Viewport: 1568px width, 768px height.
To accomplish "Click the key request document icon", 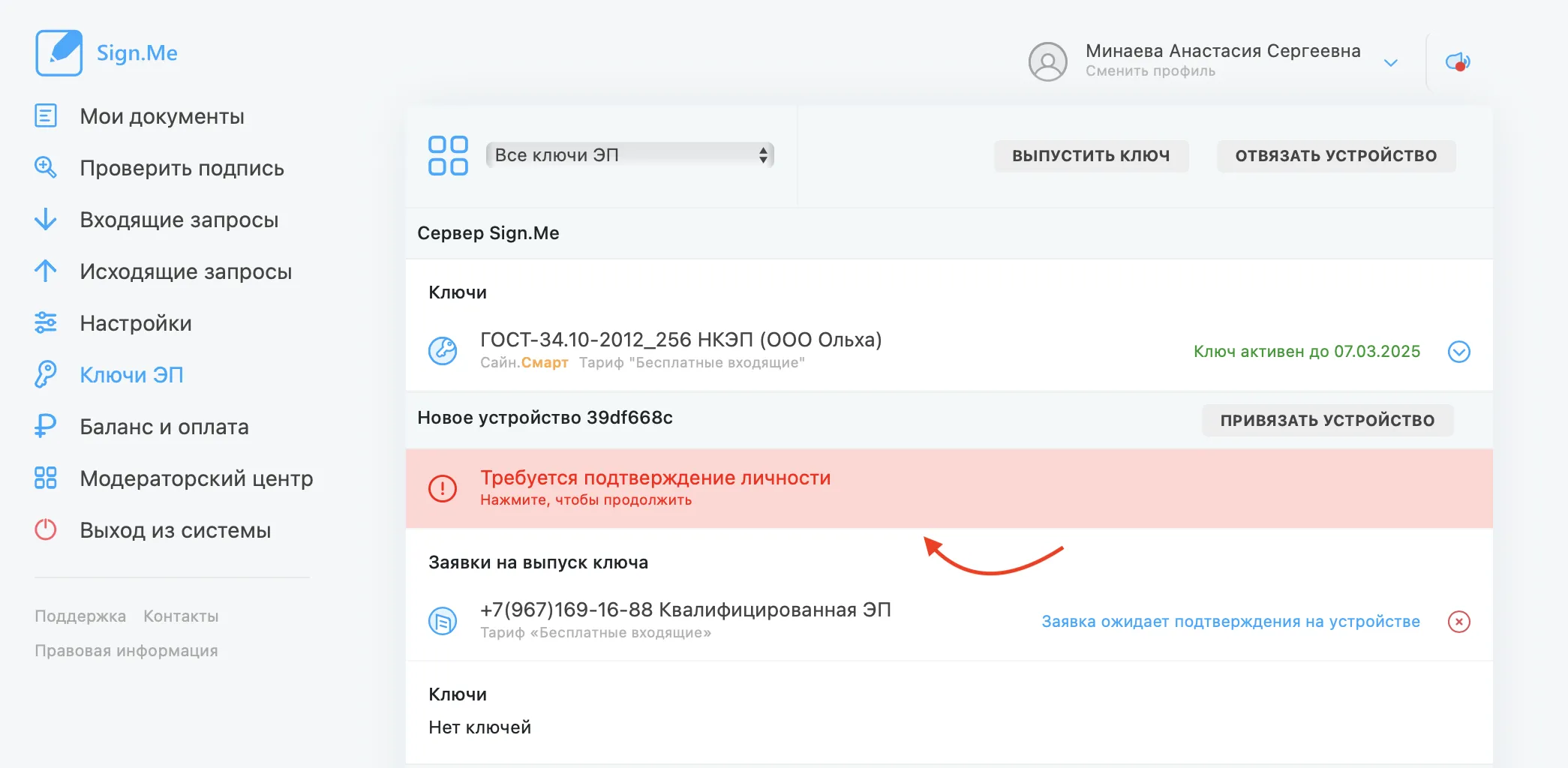I will pyautogui.click(x=443, y=621).
